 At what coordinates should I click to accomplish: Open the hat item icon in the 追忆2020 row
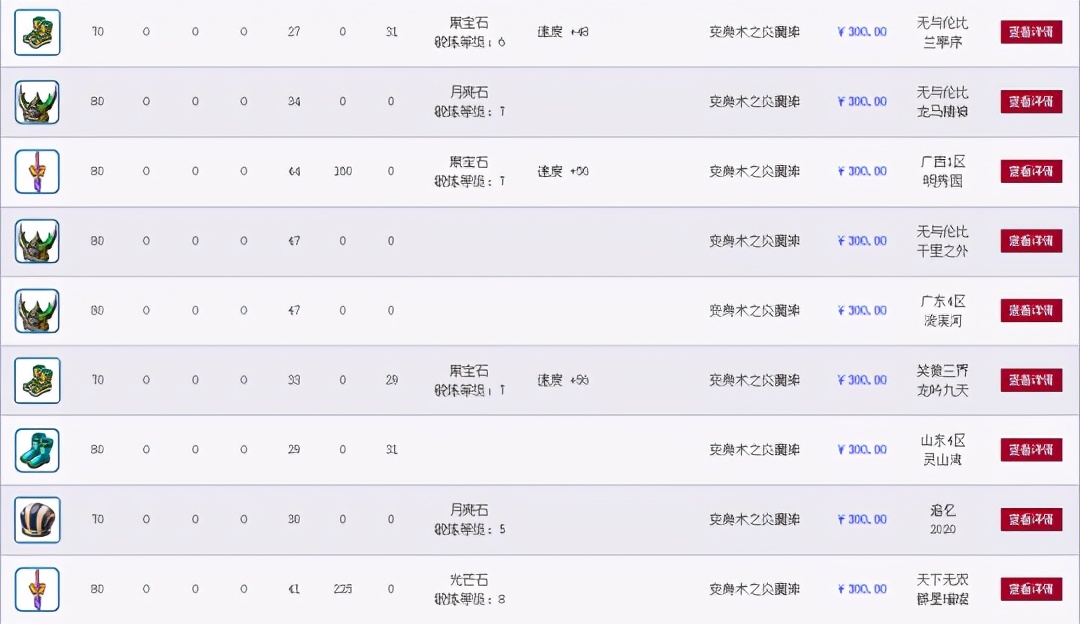(x=36, y=519)
